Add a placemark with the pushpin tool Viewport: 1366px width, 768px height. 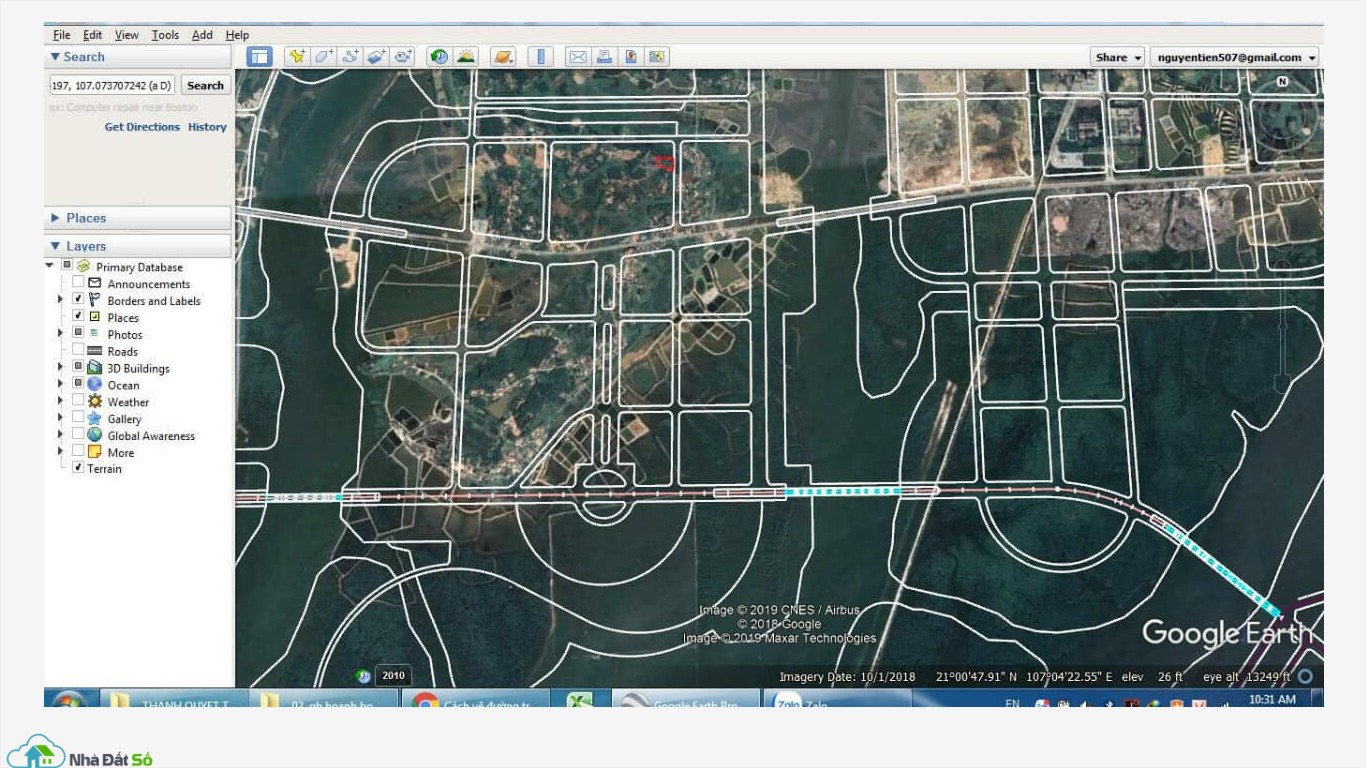(x=296, y=57)
